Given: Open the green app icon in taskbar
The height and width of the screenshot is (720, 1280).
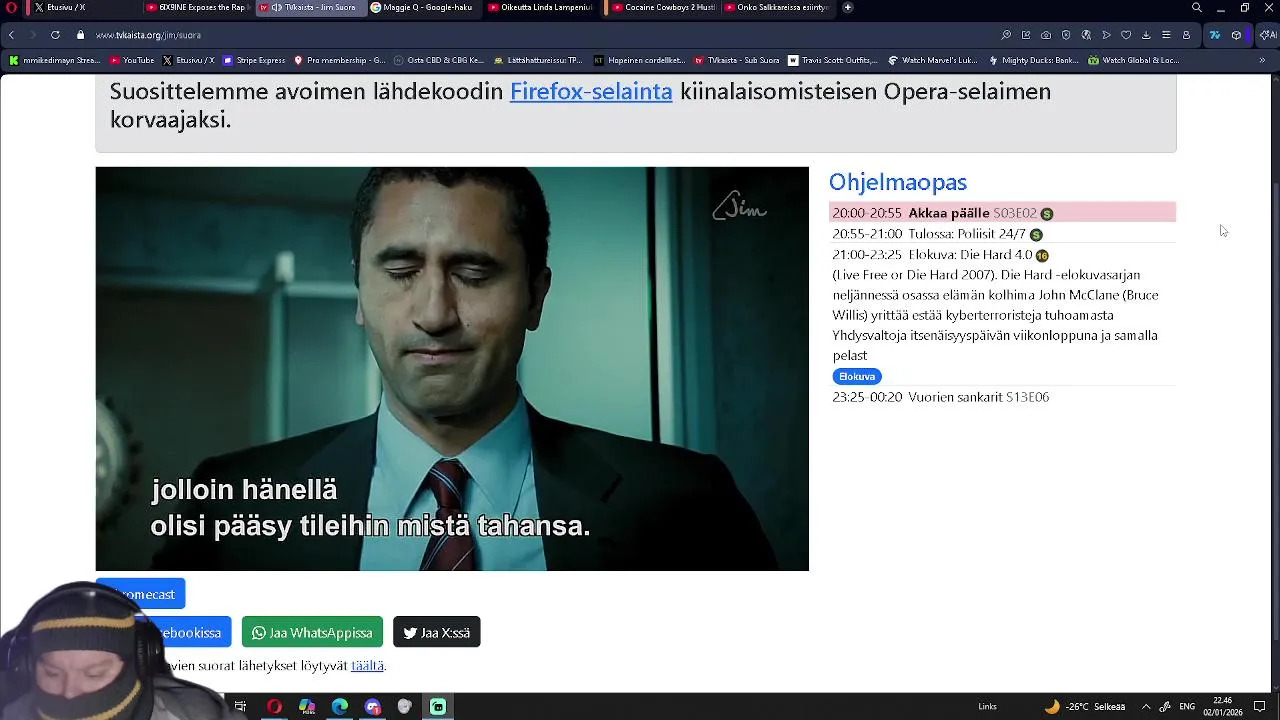Looking at the screenshot, I should (x=438, y=706).
